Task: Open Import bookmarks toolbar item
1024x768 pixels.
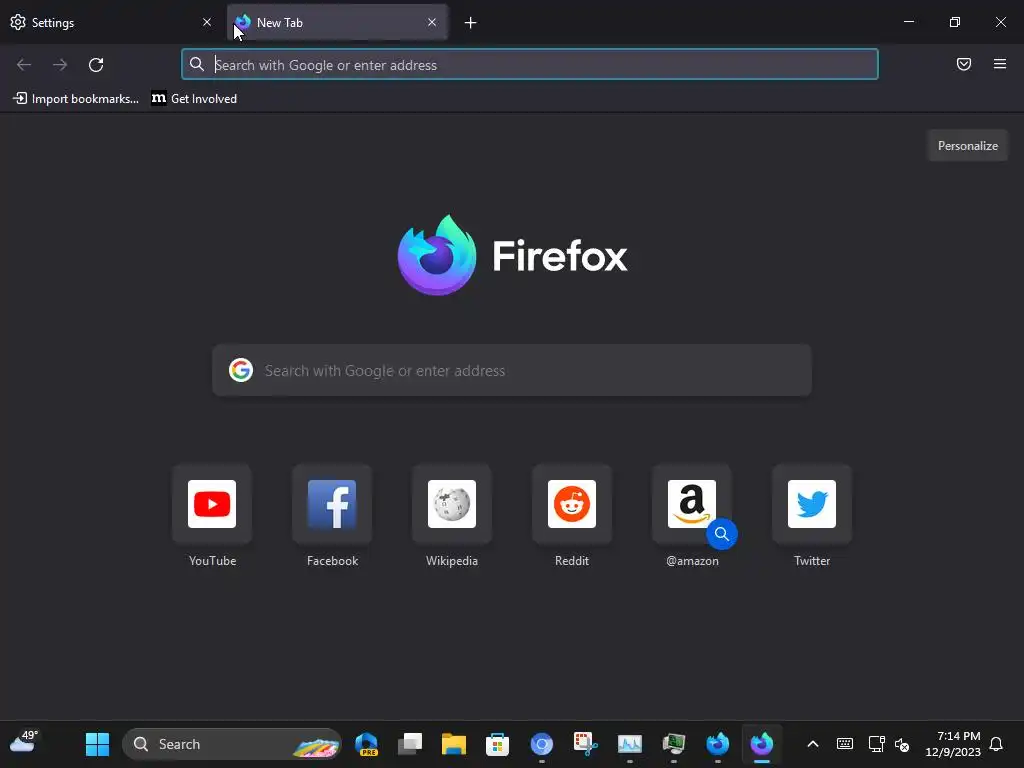Action: pyautogui.click(x=76, y=99)
